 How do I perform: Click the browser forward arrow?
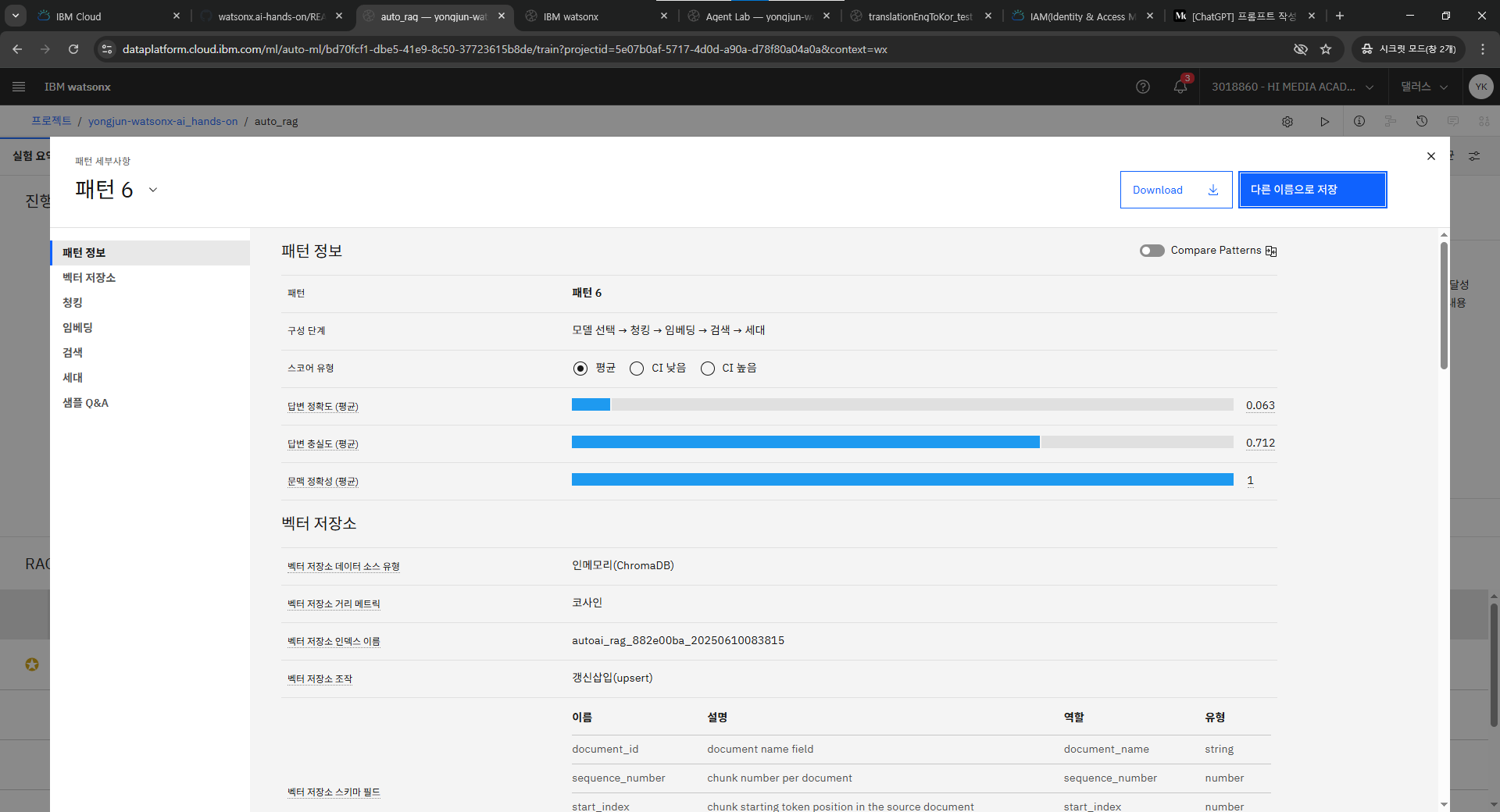[45, 49]
